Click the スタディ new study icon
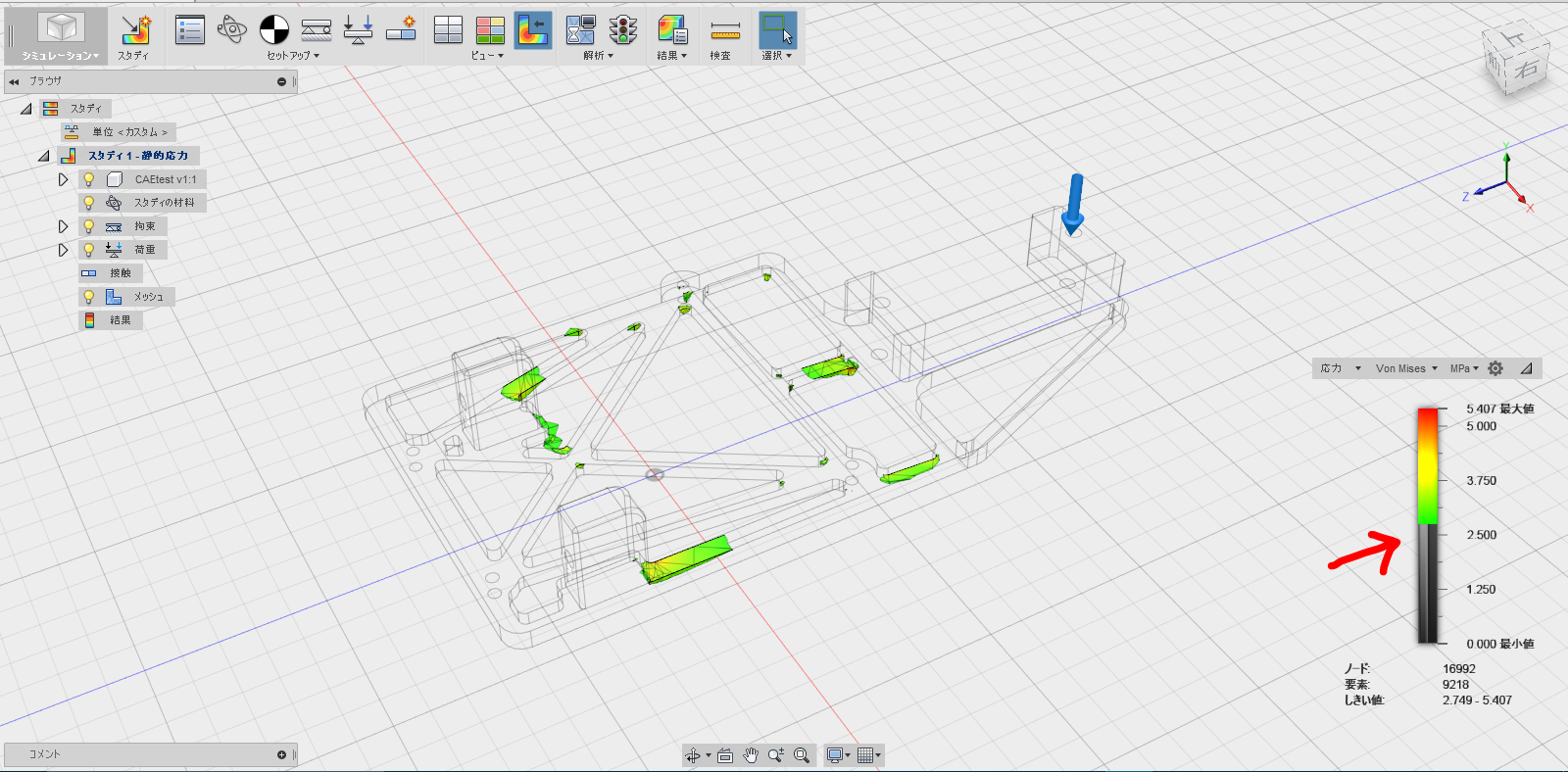This screenshot has width=1568, height=772. tap(135, 30)
